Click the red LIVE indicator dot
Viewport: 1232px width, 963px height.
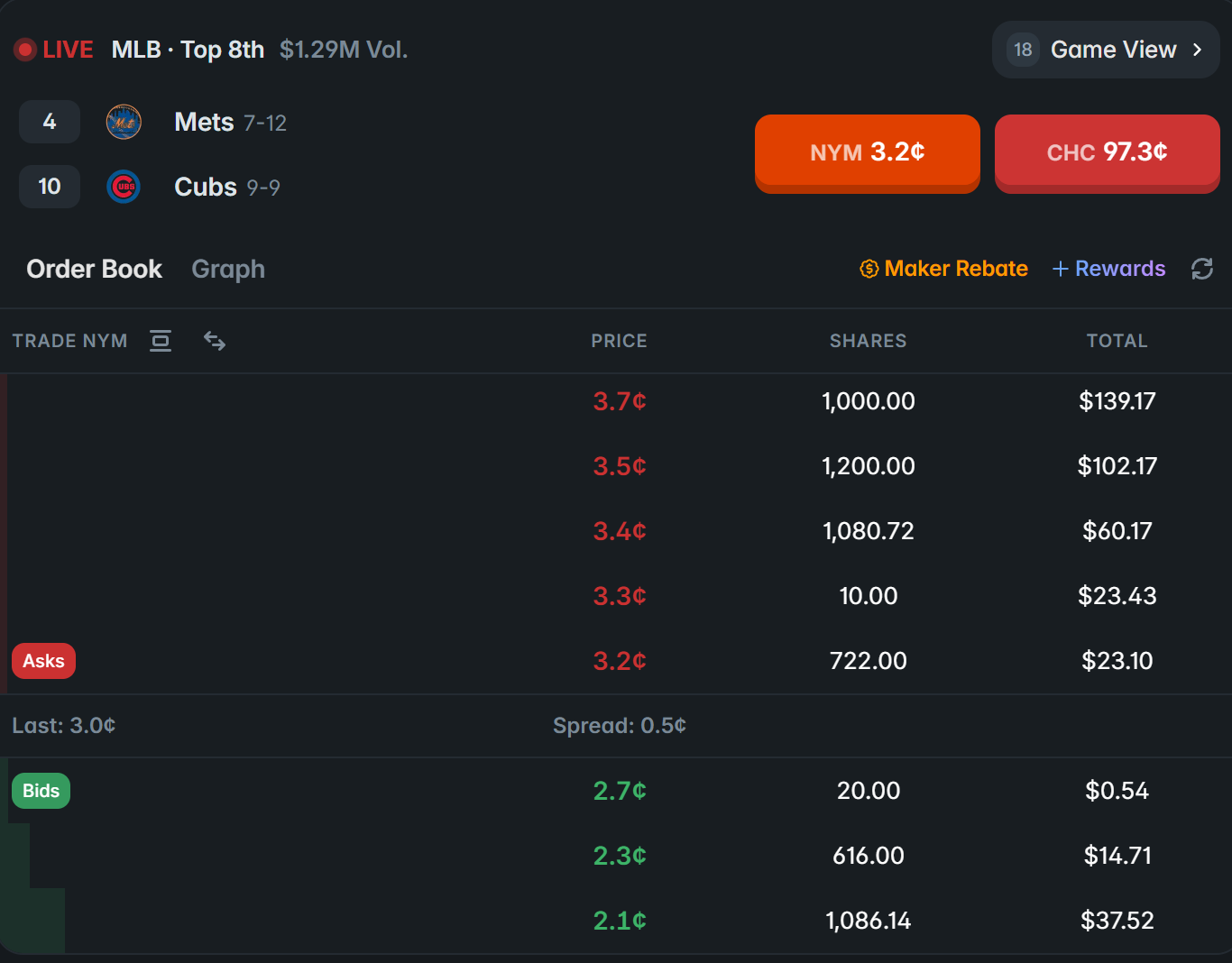[25, 50]
